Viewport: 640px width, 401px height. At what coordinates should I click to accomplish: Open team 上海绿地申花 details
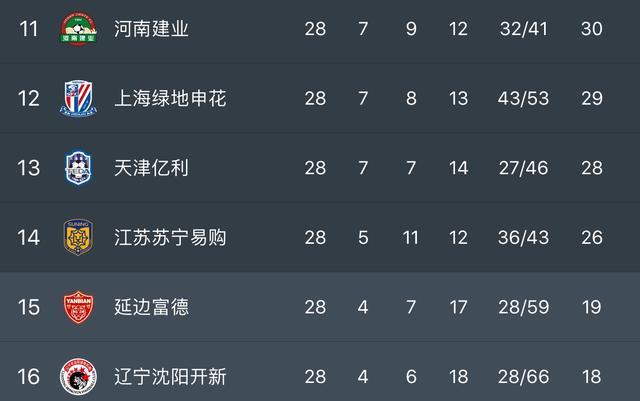[x=170, y=98]
